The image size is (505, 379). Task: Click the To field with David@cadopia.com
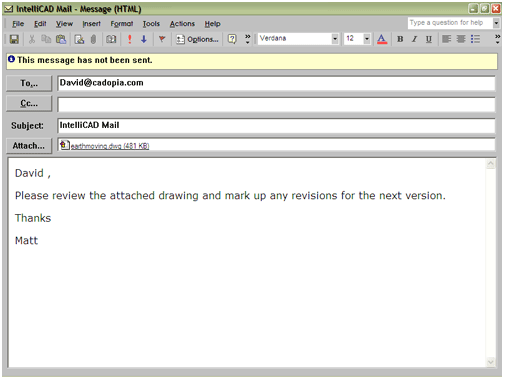(x=276, y=83)
